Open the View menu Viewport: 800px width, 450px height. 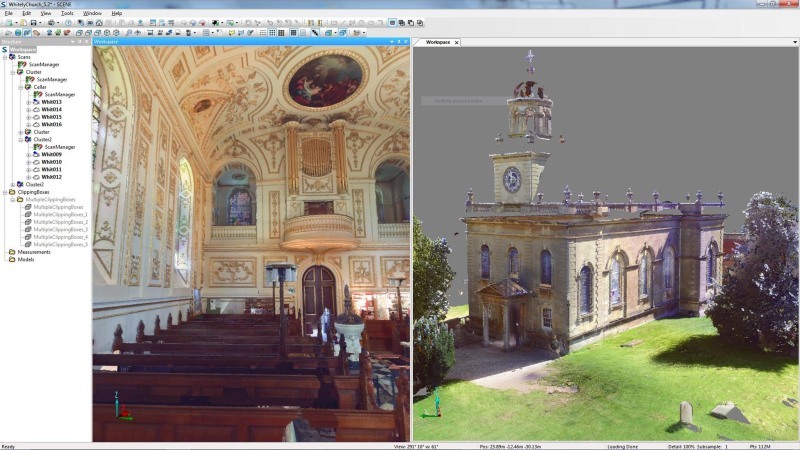45,13
